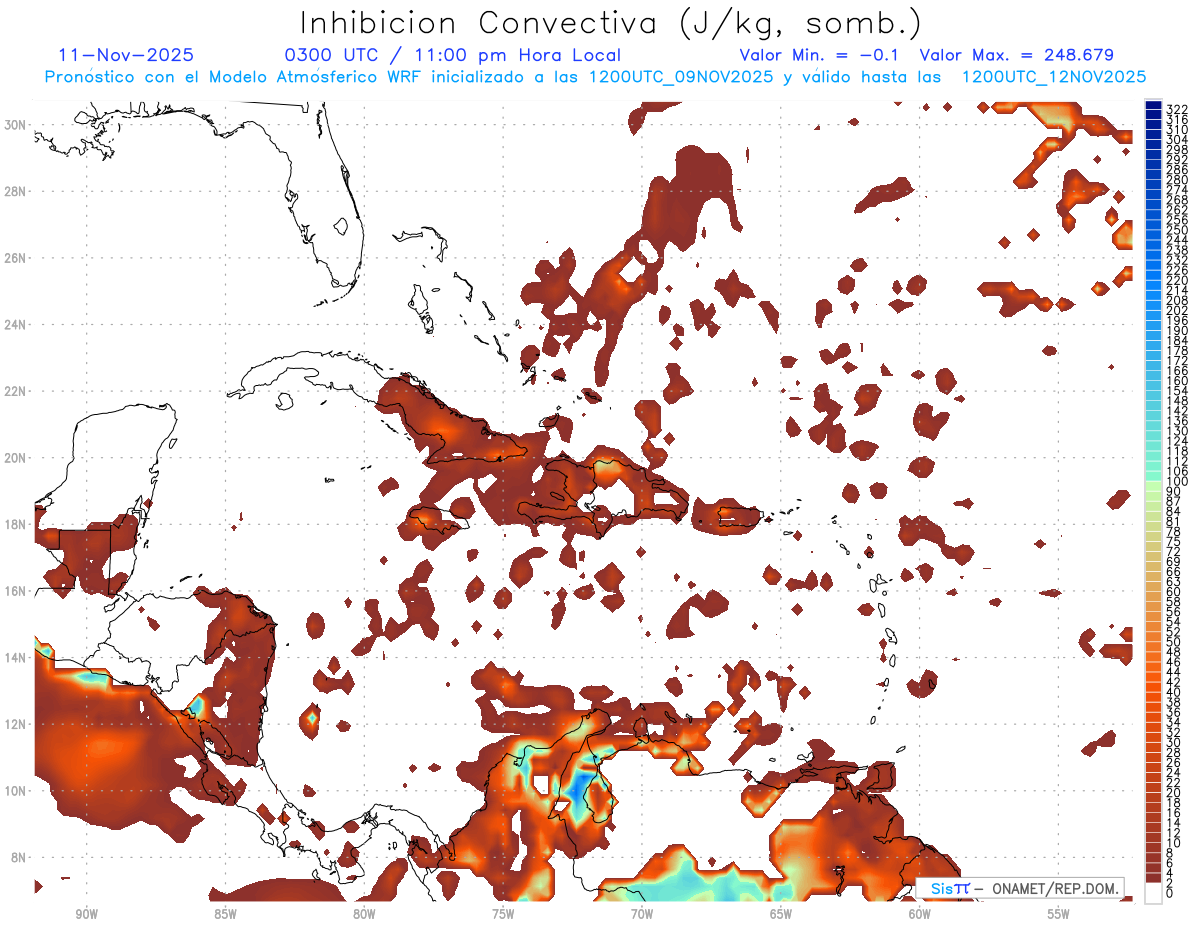Click the '14N' latitude label
This screenshot has width=1200, height=927.
(15, 658)
